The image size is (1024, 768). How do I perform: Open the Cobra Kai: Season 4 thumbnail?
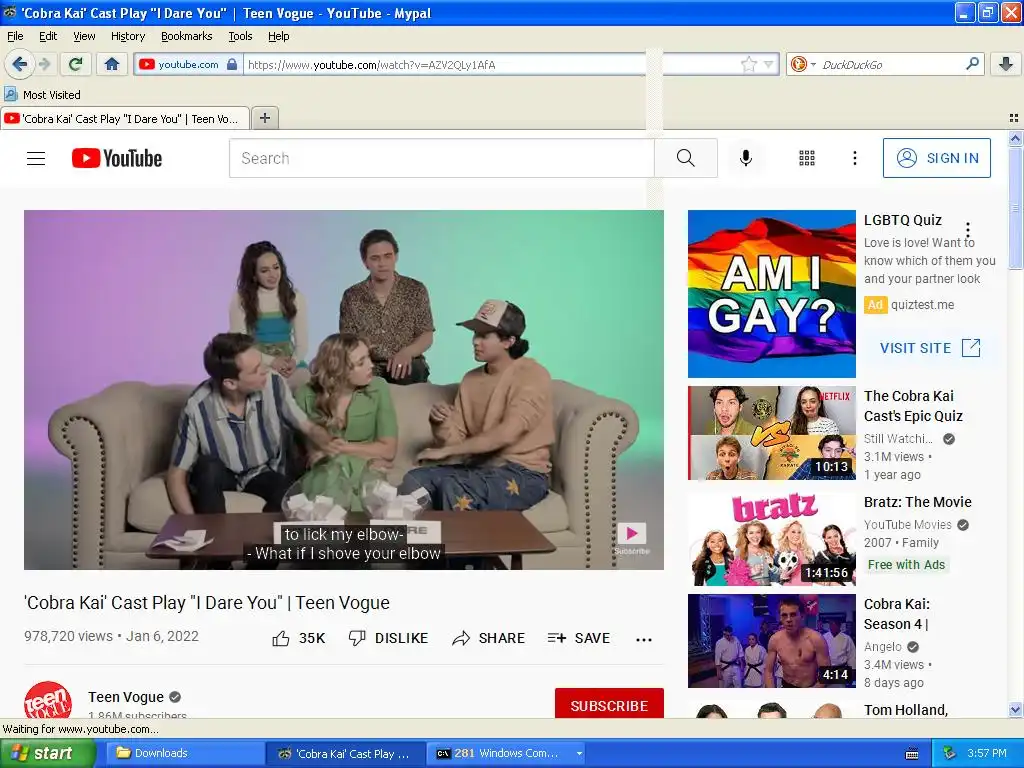(771, 641)
